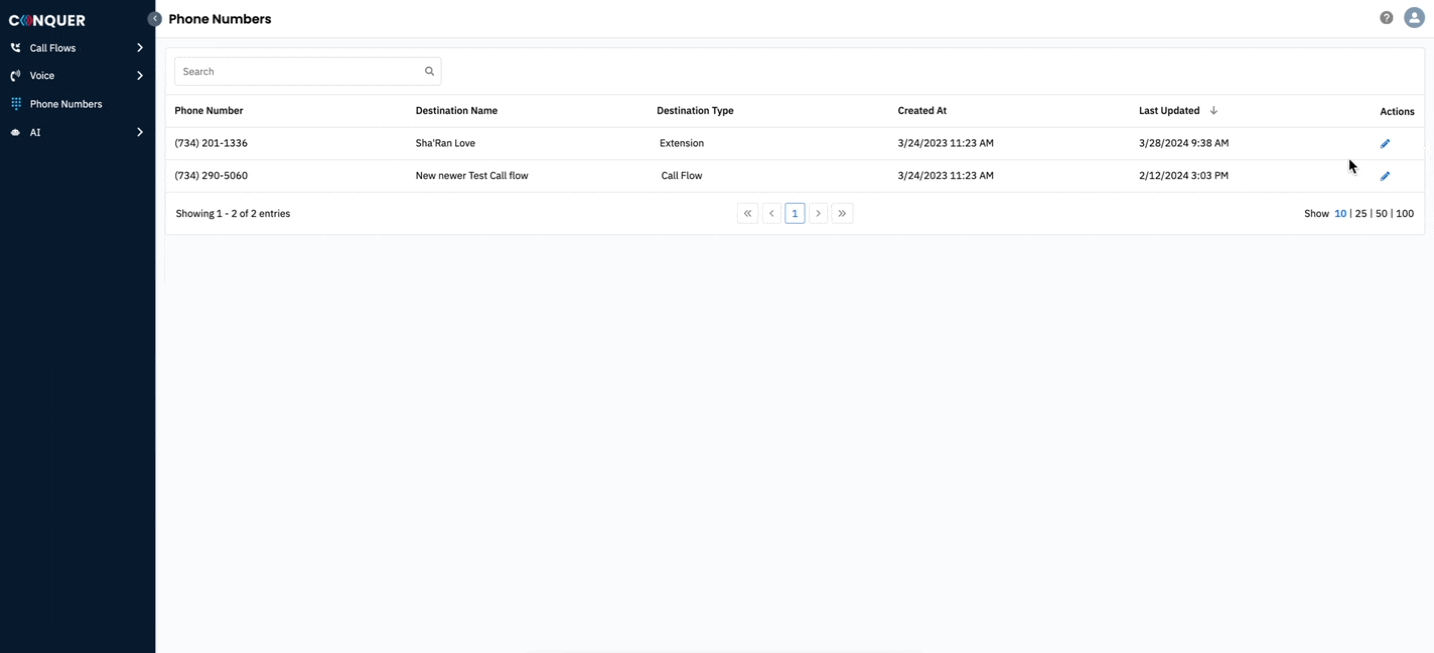Edit the (734) 201-1336 phone number

coord(1385,144)
